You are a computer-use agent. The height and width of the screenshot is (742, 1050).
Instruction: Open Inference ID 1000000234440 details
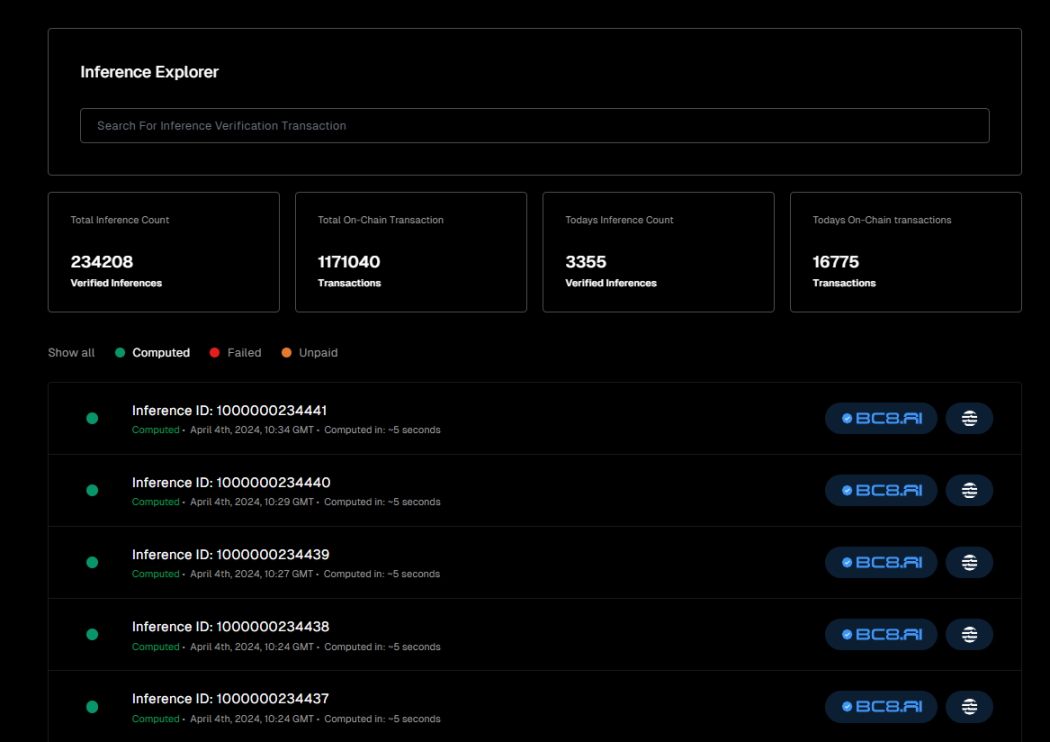pos(230,483)
